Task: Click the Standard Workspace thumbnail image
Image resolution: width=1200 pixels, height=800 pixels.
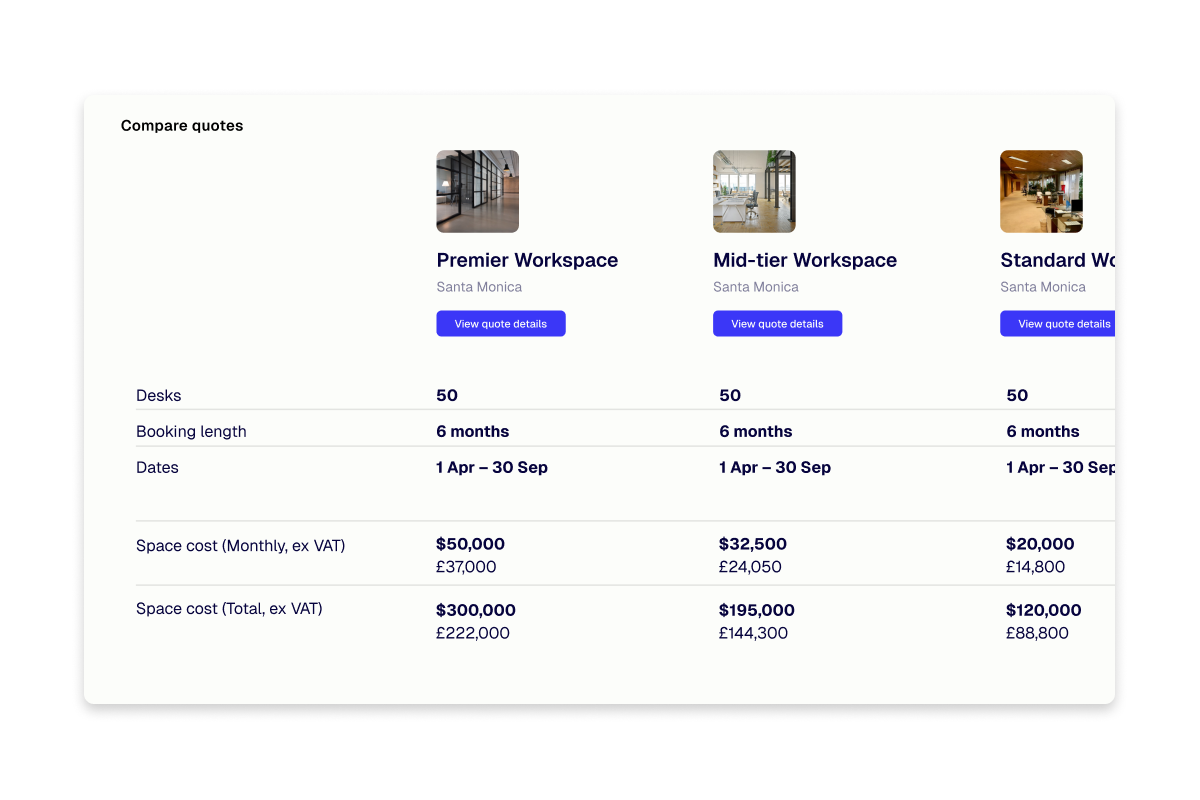Action: click(x=1041, y=191)
